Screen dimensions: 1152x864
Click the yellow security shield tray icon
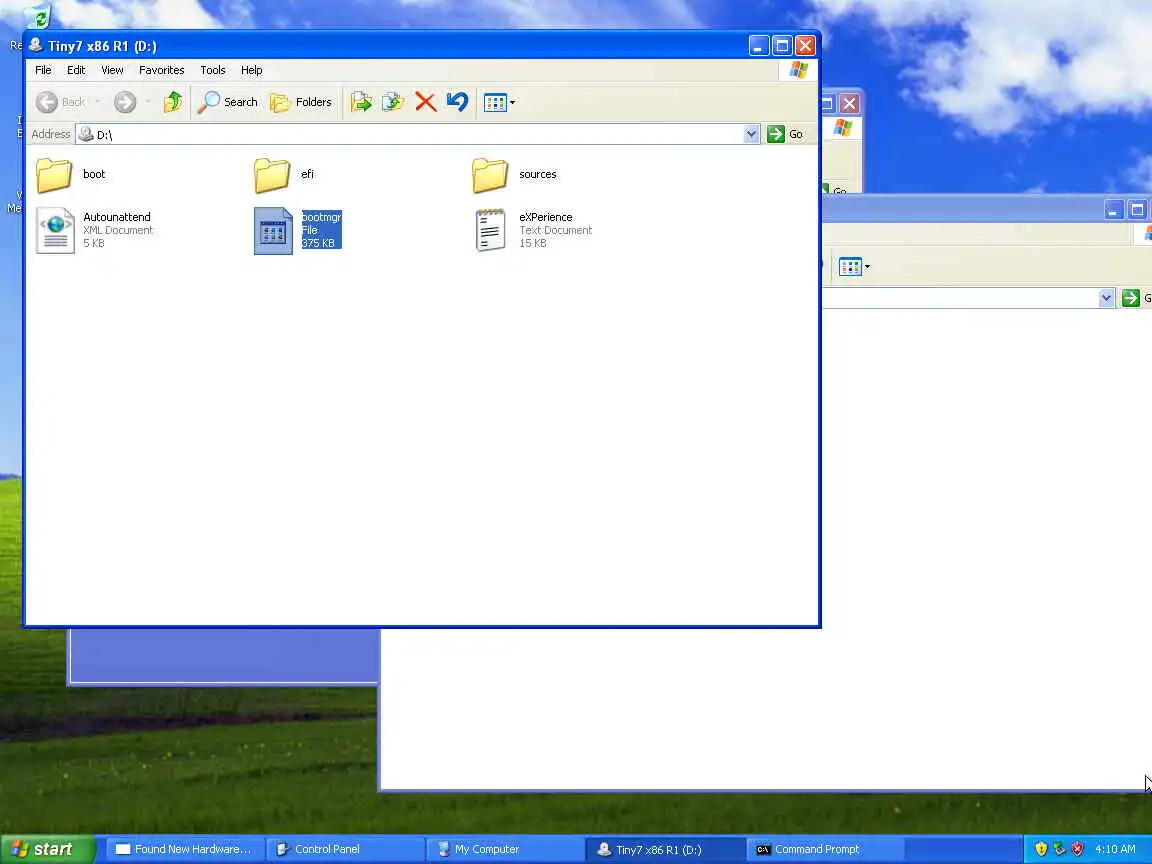pos(1040,849)
